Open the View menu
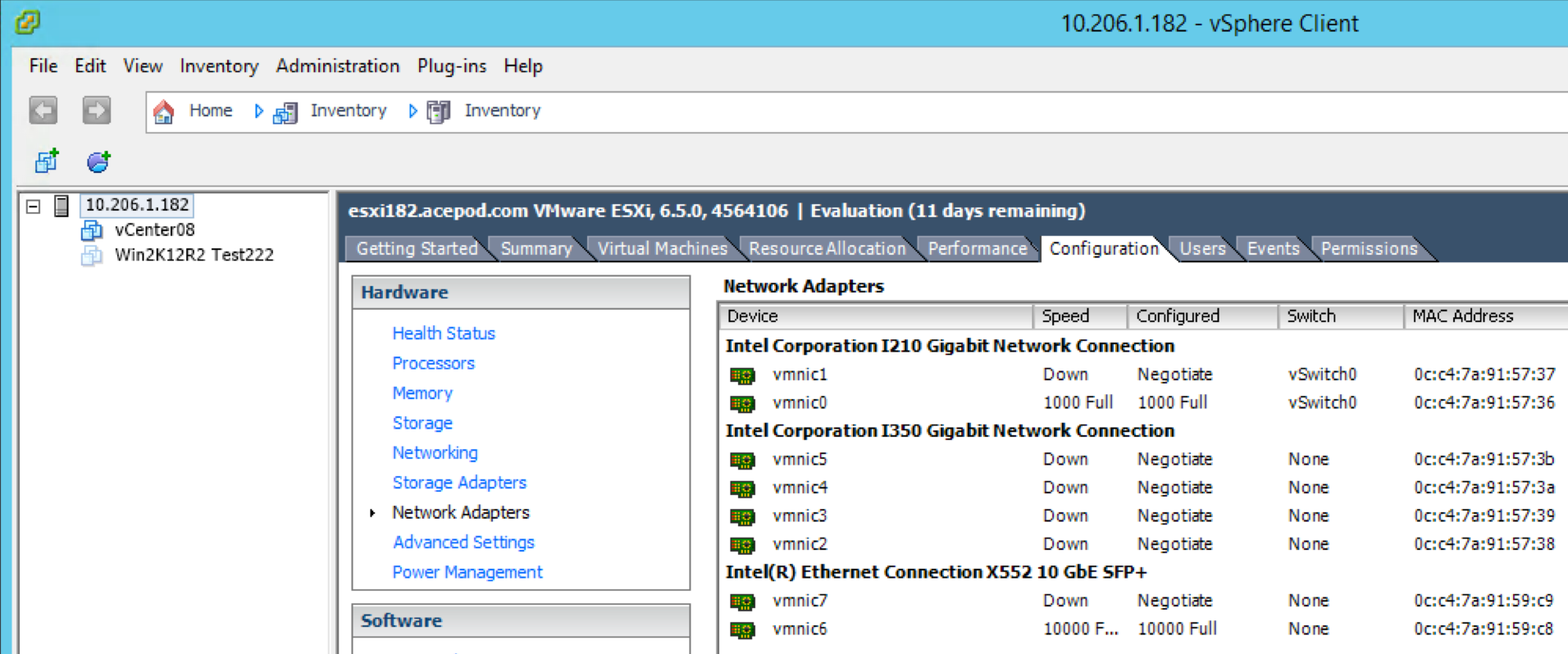Viewport: 1568px width, 654px height. click(143, 66)
